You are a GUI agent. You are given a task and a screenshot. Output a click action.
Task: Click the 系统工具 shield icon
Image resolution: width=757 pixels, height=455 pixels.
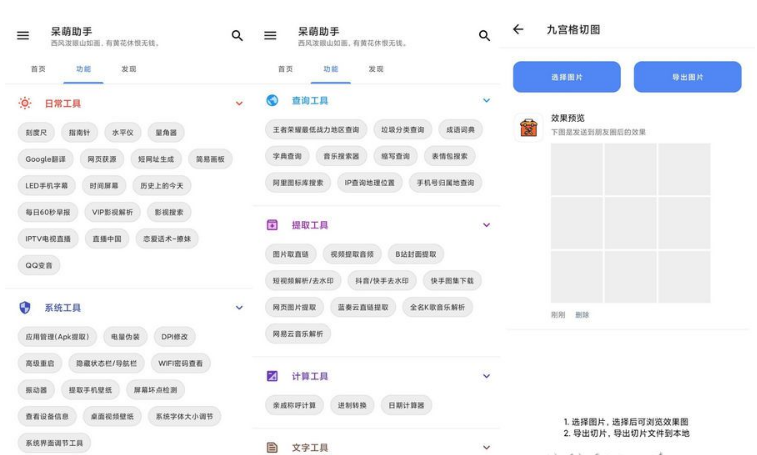tap(25, 308)
